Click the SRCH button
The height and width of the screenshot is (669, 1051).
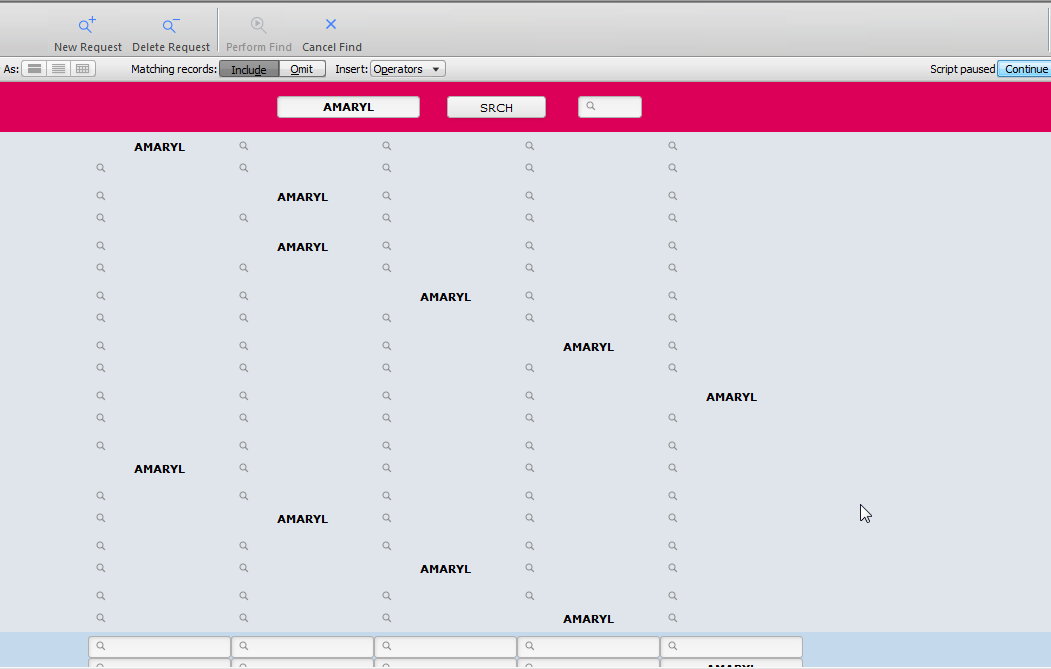pyautogui.click(x=496, y=107)
